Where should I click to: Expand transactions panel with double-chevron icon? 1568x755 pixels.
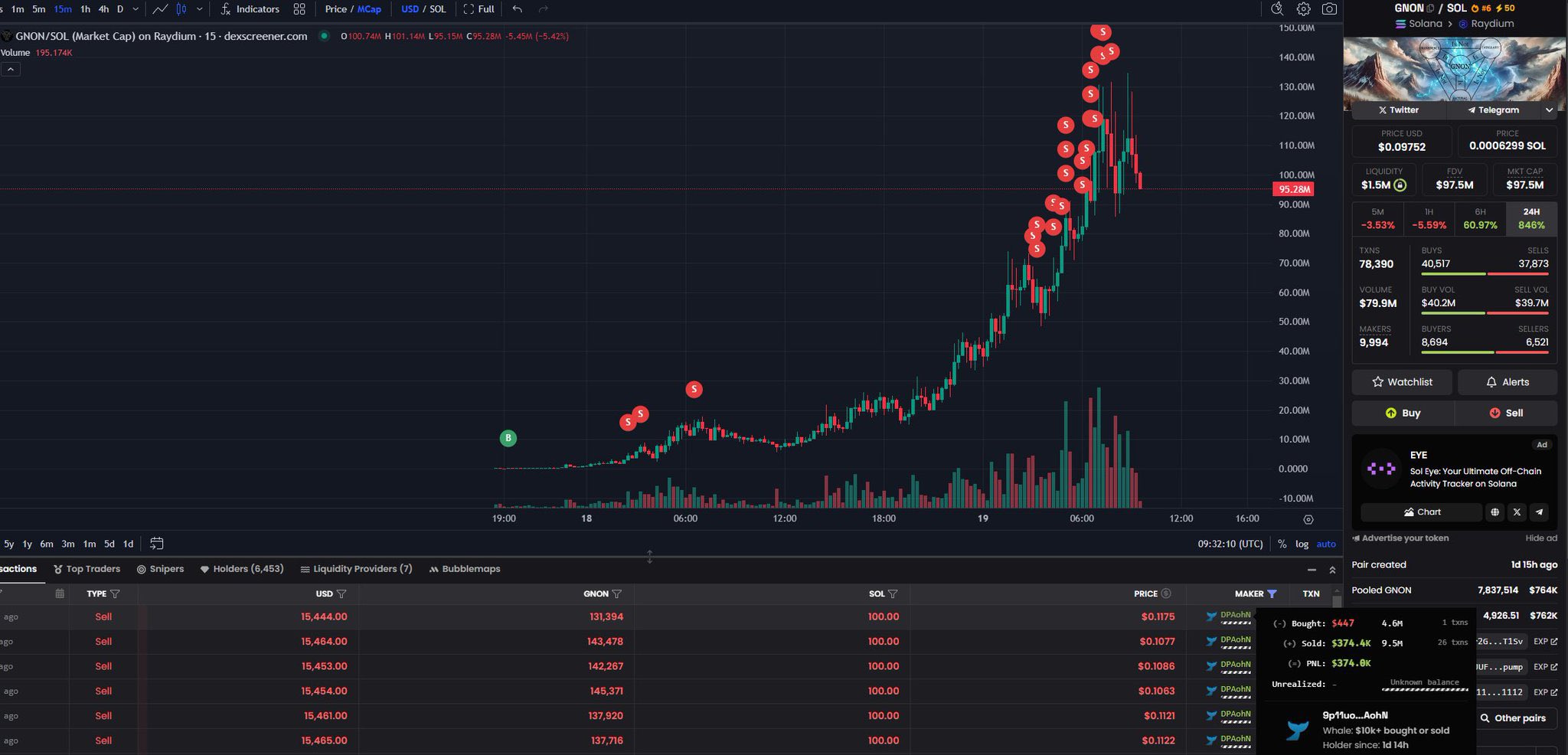coord(1332,570)
